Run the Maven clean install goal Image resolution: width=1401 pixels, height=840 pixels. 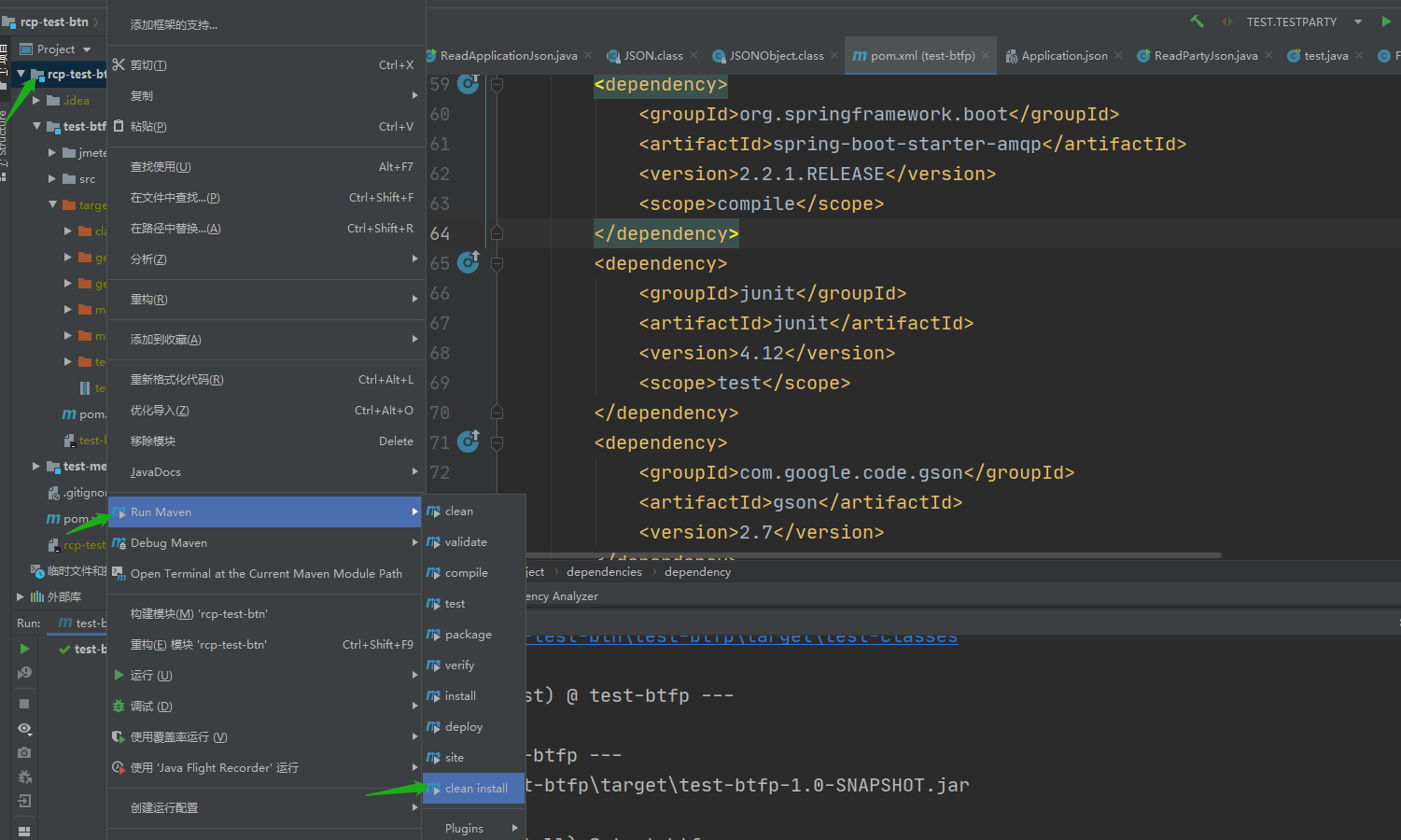point(474,789)
